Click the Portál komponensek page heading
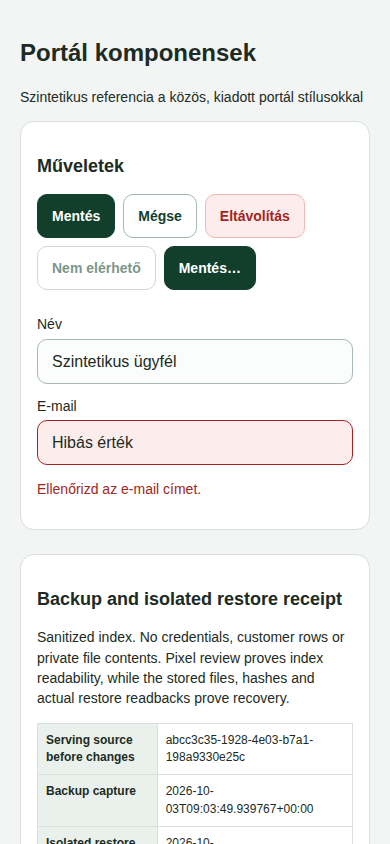390x844 pixels. tap(138, 53)
